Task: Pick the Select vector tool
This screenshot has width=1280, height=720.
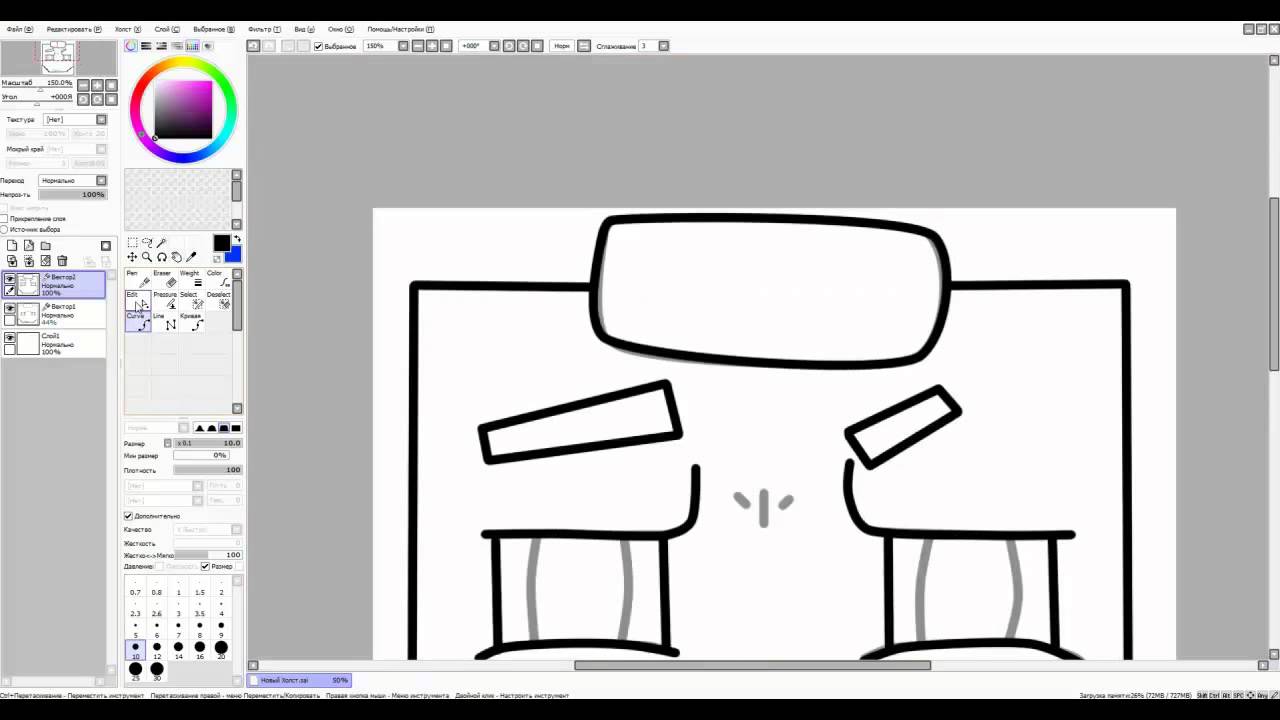Action: [x=190, y=300]
